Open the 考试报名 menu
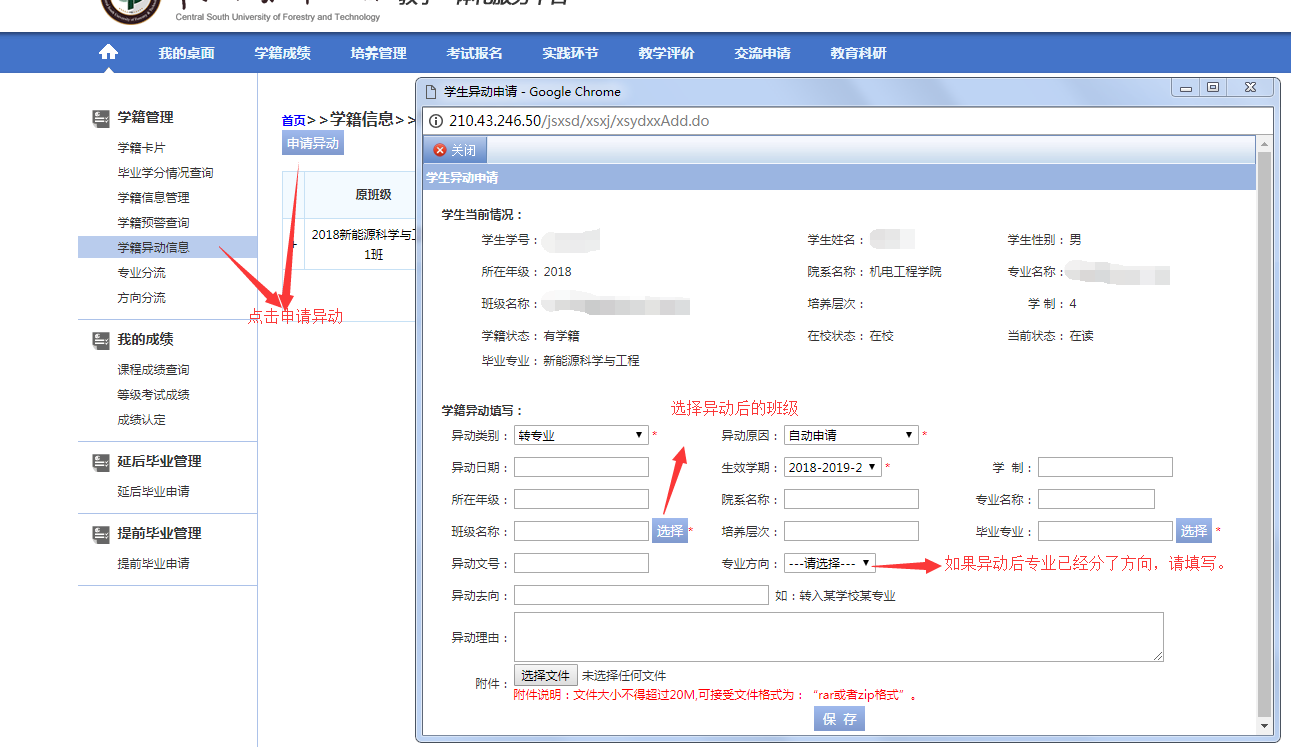 point(474,53)
